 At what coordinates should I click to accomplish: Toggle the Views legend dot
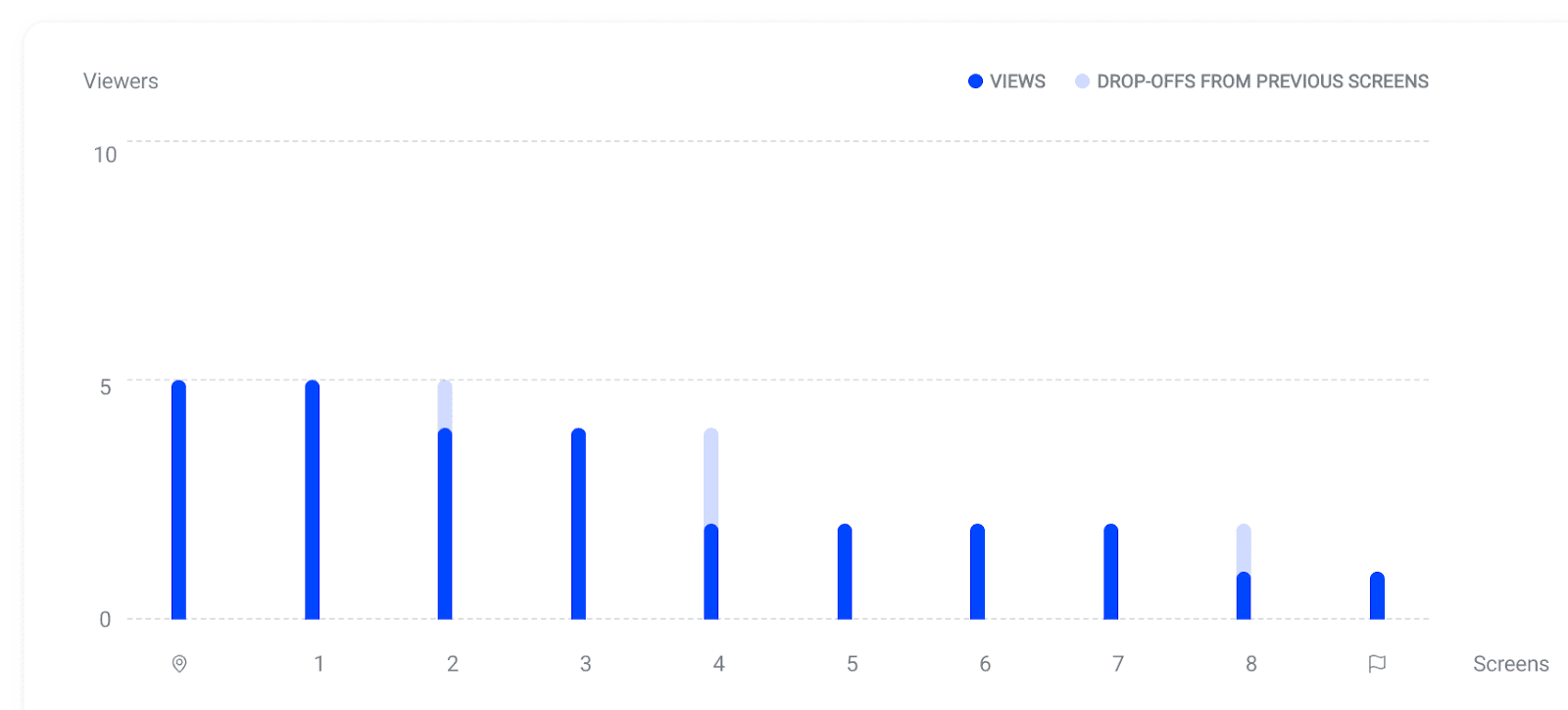975,81
